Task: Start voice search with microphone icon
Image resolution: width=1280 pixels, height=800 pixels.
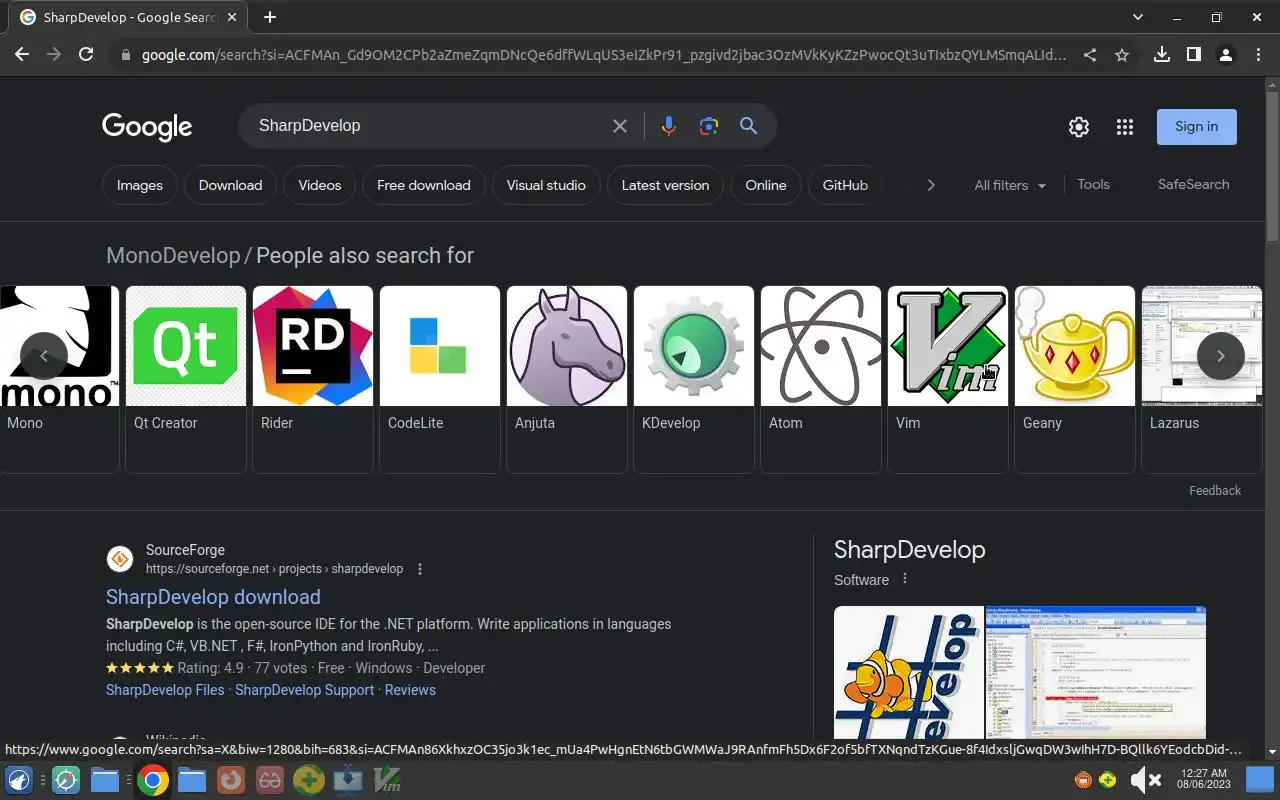Action: click(x=668, y=126)
